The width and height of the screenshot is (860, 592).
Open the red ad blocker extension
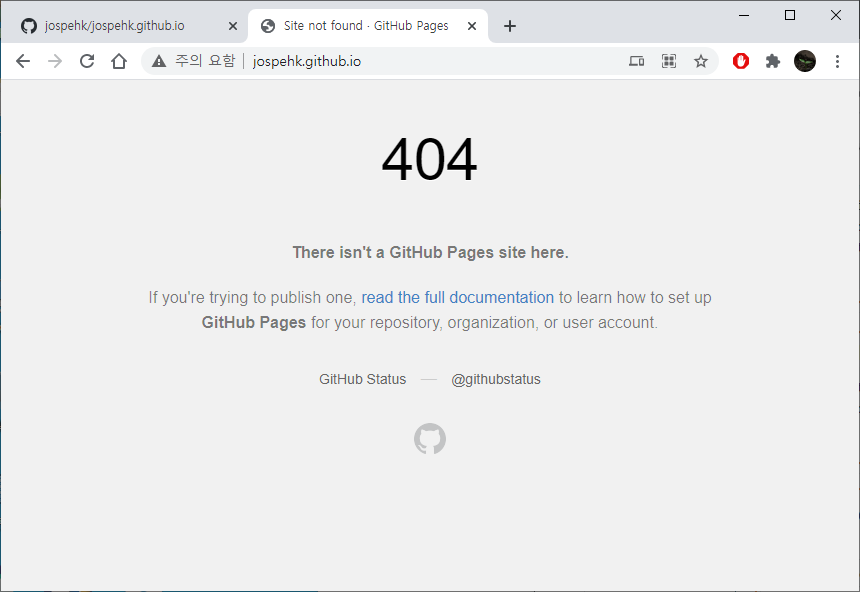(x=741, y=61)
